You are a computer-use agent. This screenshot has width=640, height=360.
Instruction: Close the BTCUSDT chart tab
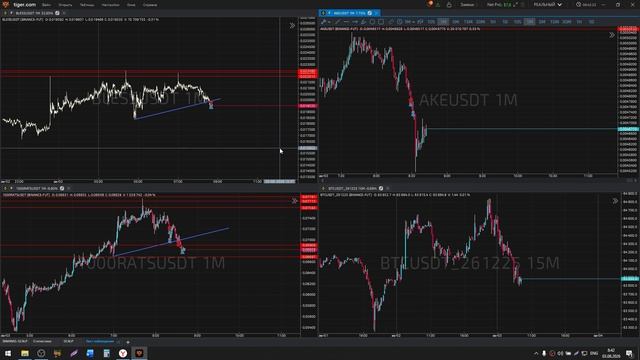[x=388, y=188]
